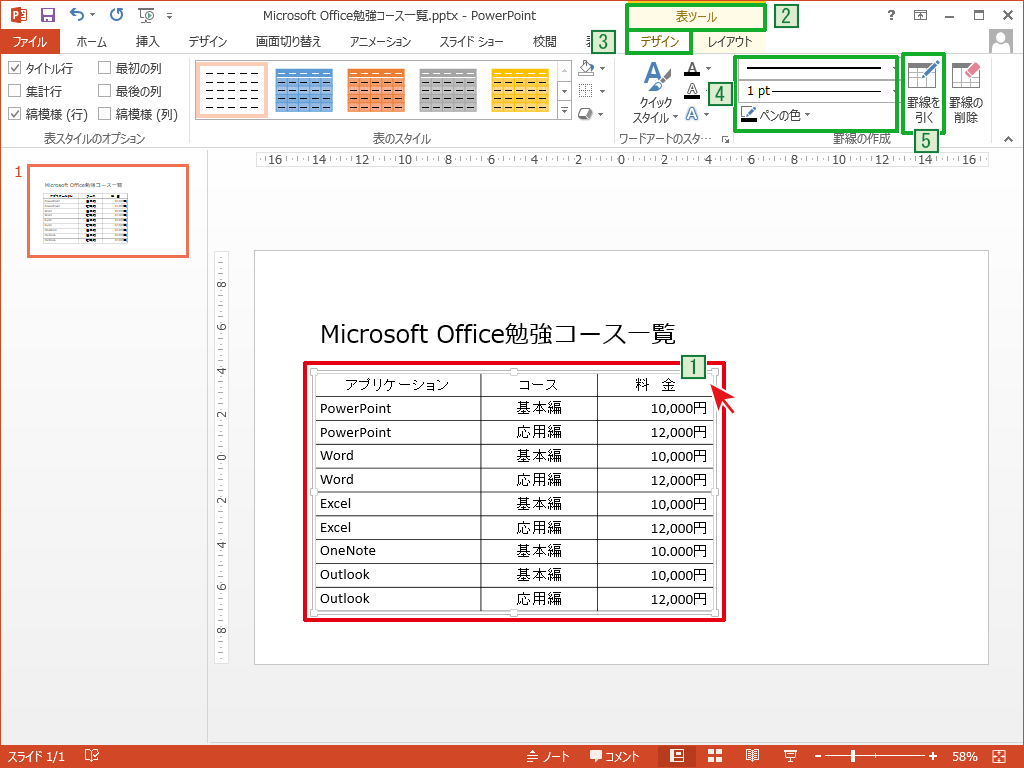
Task: Open Reading View from status bar
Action: (x=753, y=756)
